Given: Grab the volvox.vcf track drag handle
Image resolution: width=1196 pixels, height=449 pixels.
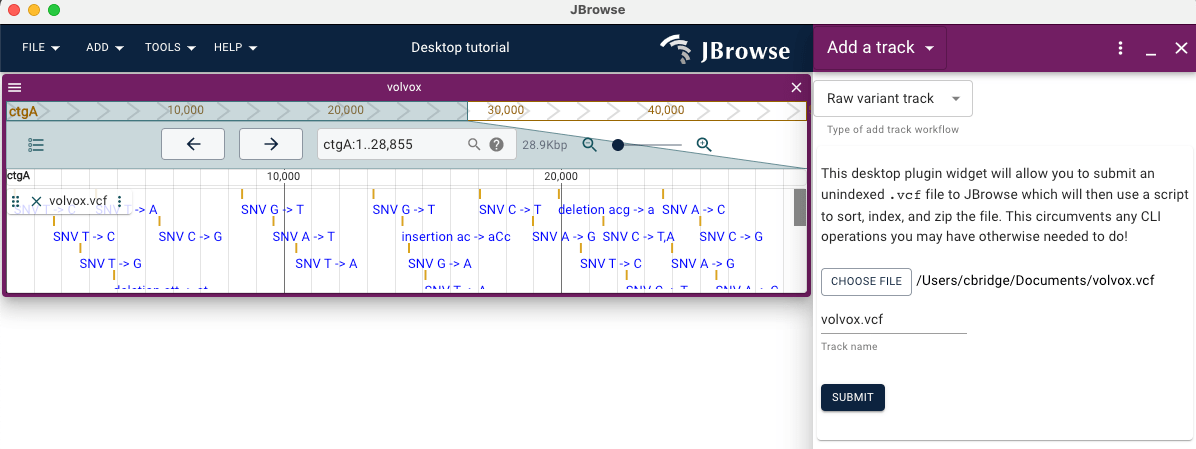Looking at the screenshot, I should pyautogui.click(x=16, y=201).
